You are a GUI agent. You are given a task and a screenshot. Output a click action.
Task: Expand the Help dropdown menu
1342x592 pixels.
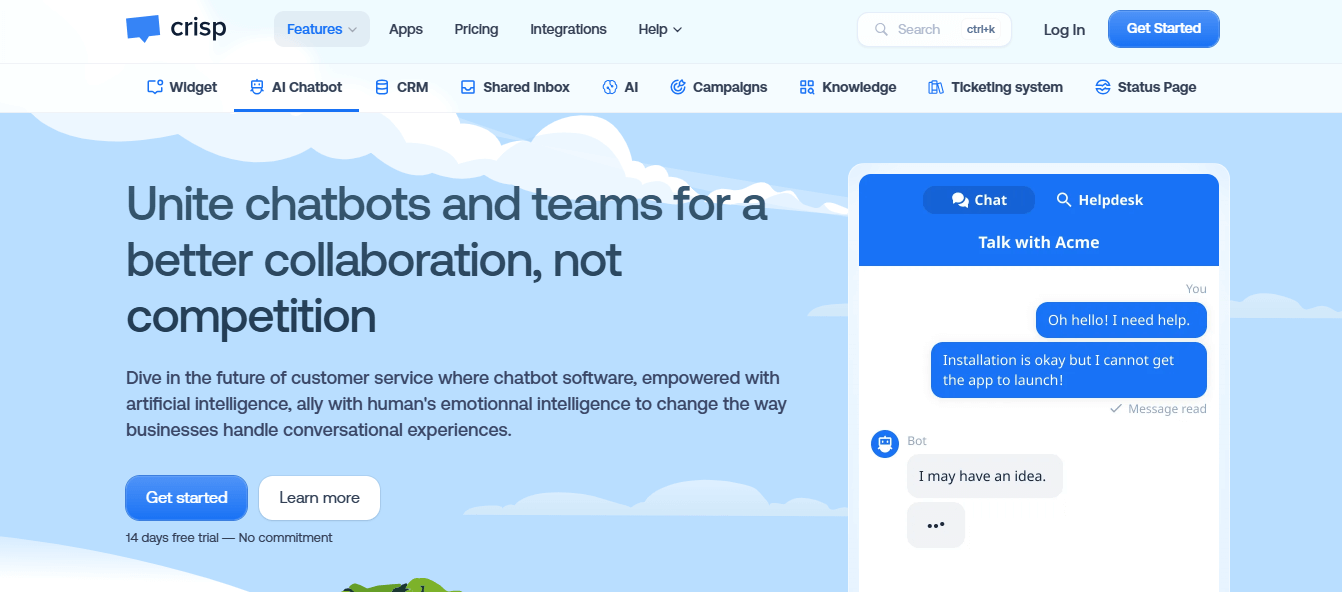click(660, 29)
